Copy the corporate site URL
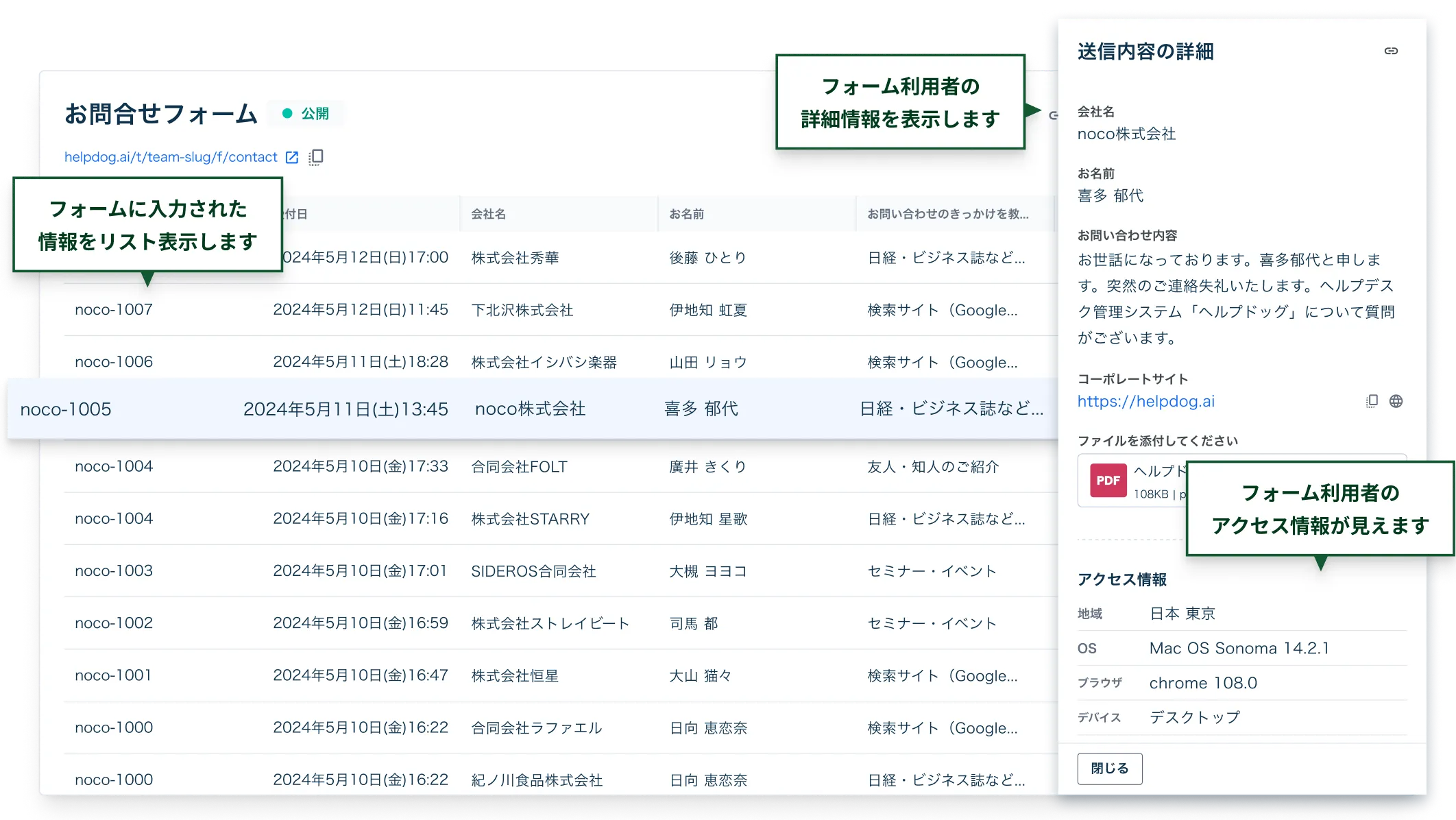 point(1372,401)
